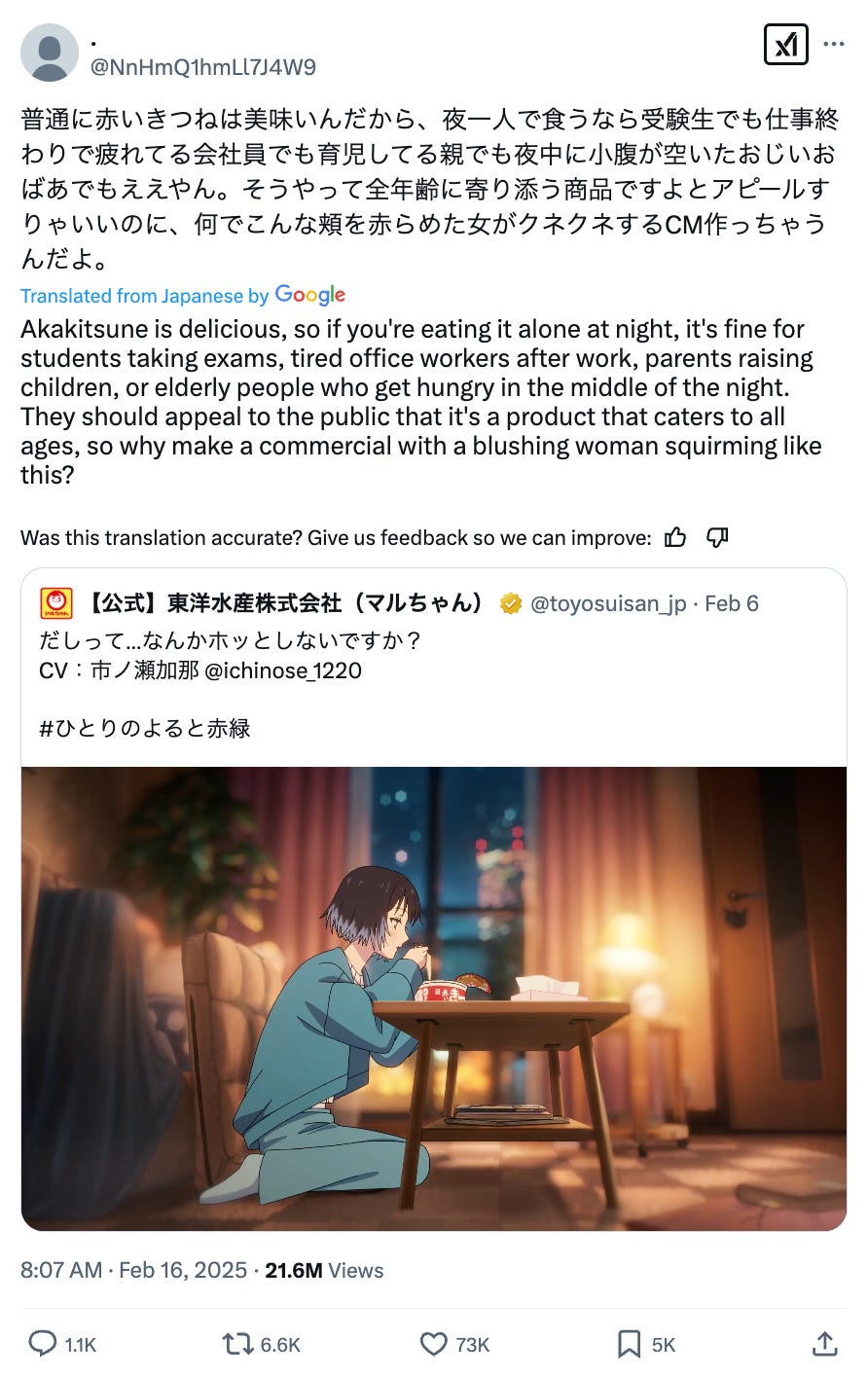The height and width of the screenshot is (1376, 868).
Task: Click the gold verified badge icon
Action: click(510, 604)
